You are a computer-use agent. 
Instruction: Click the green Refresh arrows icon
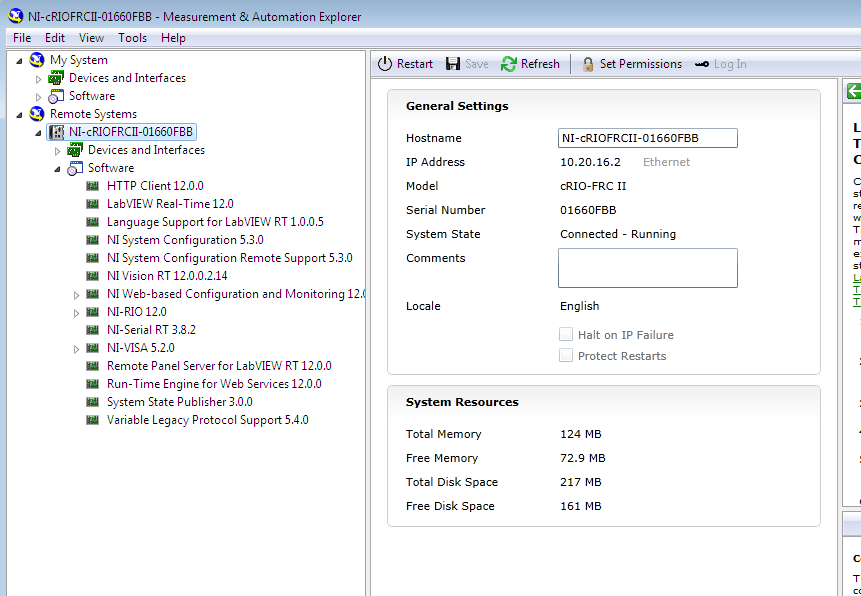point(508,64)
